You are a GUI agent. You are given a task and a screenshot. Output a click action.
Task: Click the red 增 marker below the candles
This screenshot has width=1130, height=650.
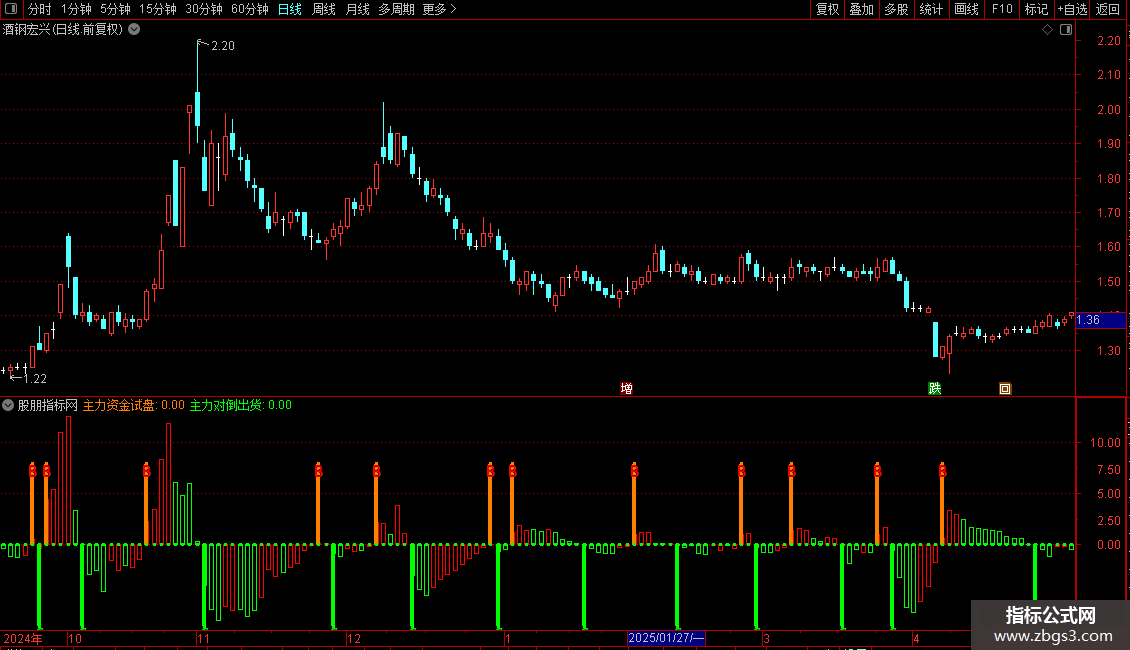[626, 388]
